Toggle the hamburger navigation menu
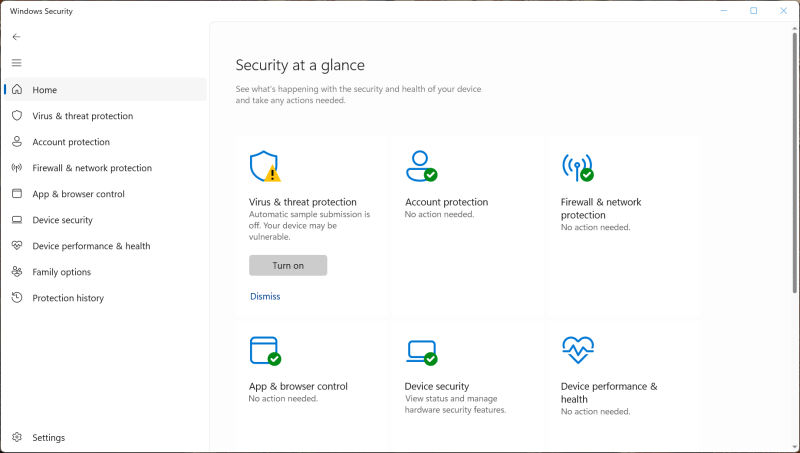Image resolution: width=800 pixels, height=453 pixels. [16, 62]
